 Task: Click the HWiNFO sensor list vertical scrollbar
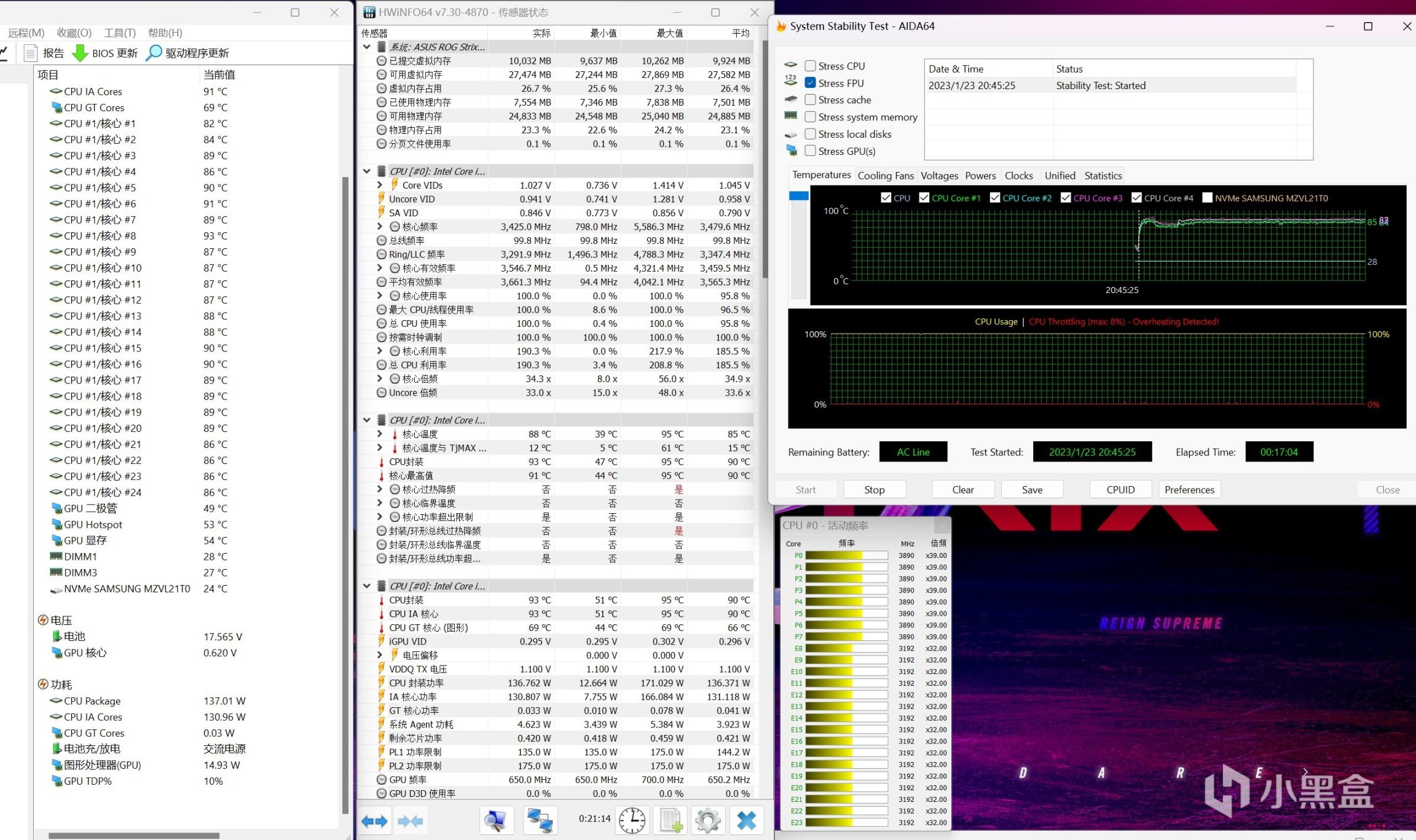[765, 160]
